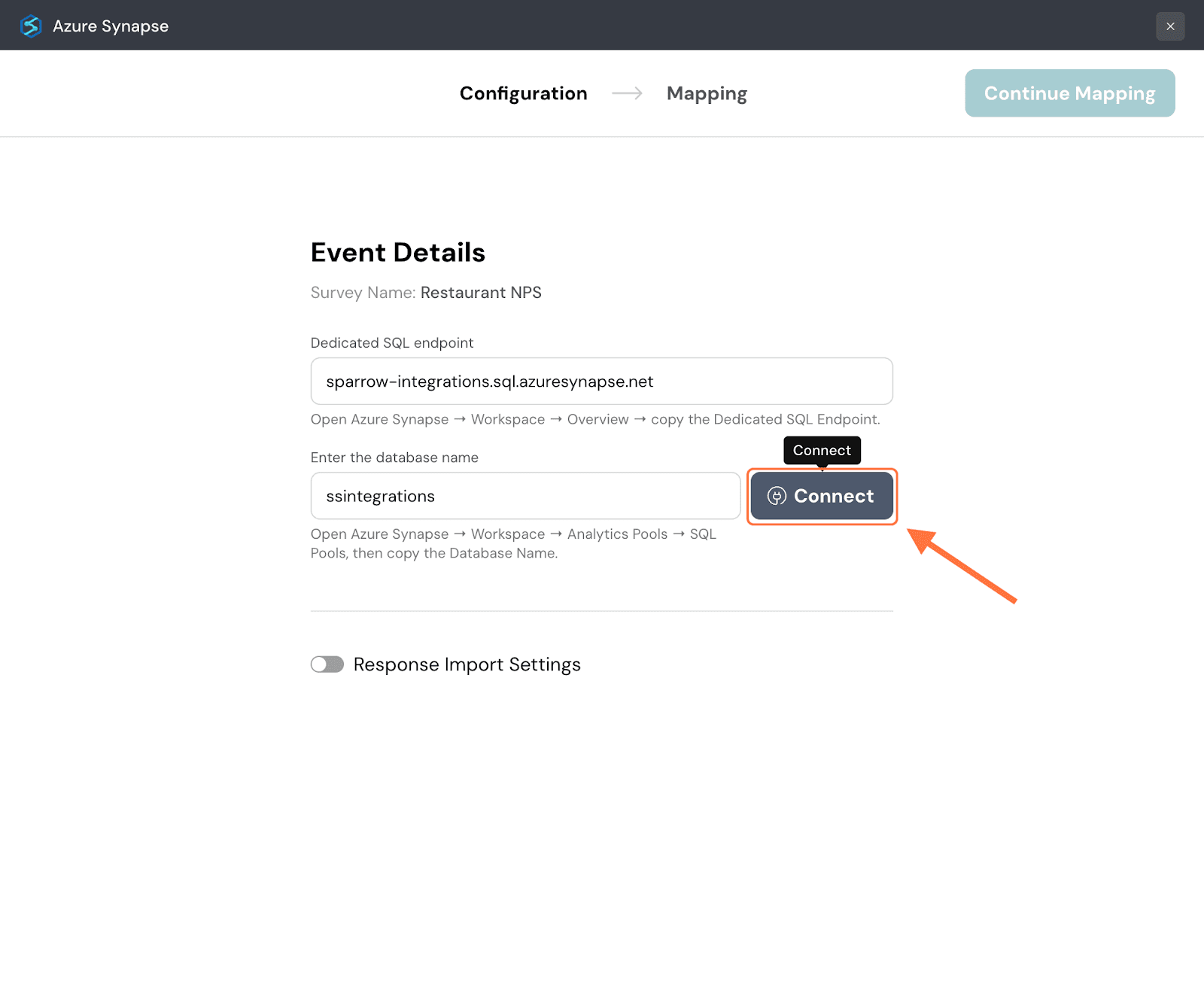Click the Connect button text
The width and height of the screenshot is (1204, 982).
click(834, 496)
